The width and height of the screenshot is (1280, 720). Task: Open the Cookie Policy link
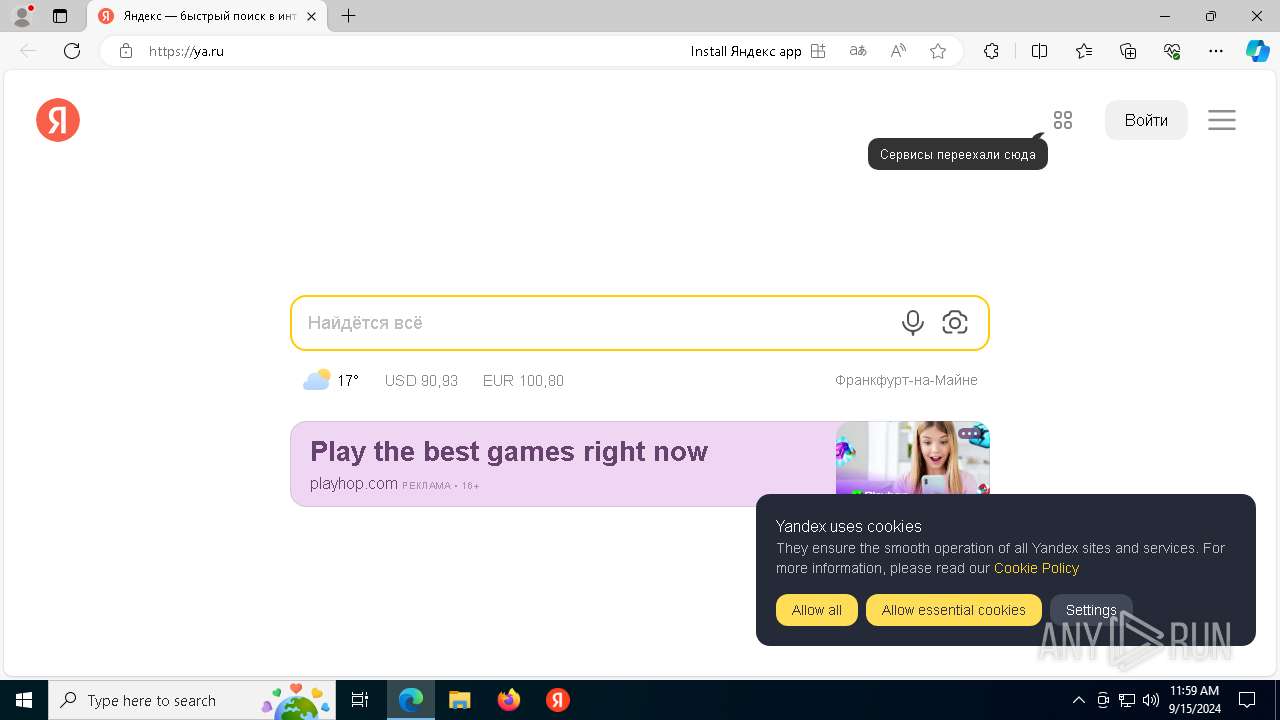[1036, 568]
